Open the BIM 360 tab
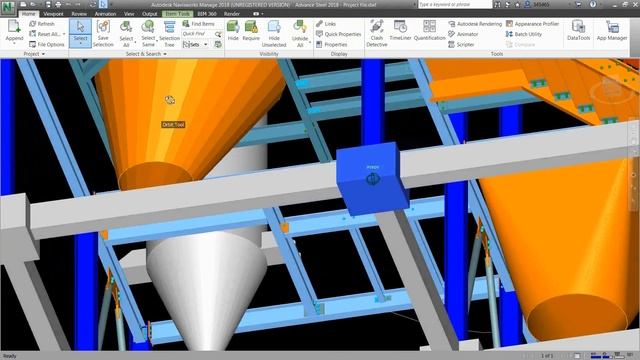The height and width of the screenshot is (360, 640). pos(207,14)
